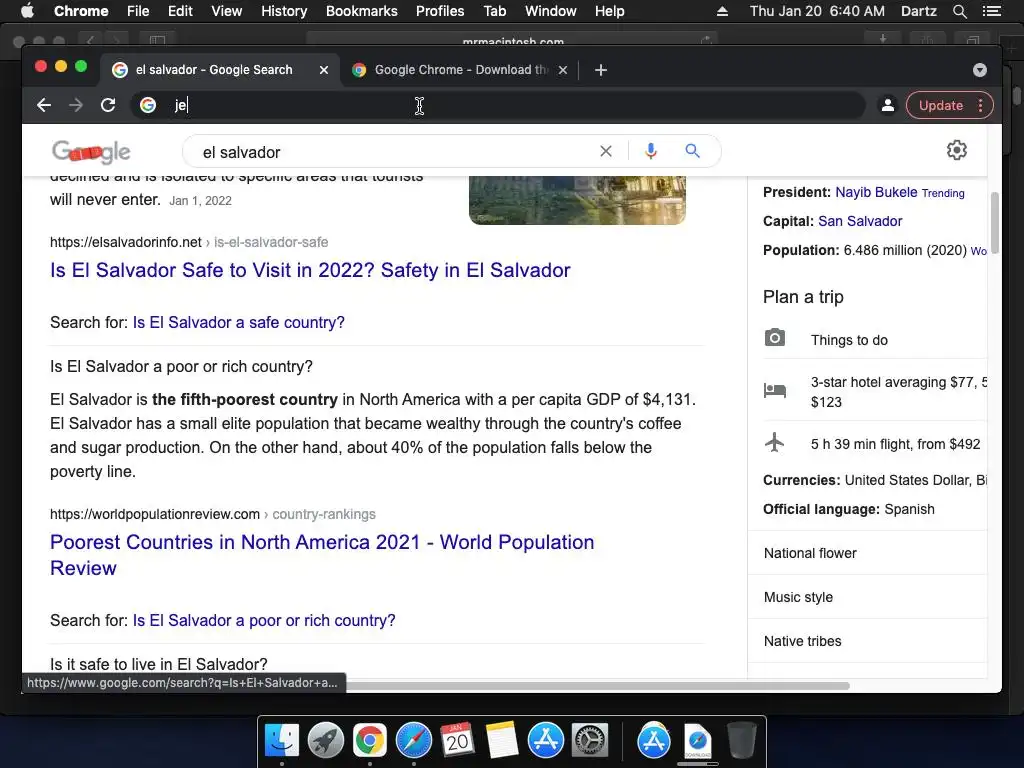Viewport: 1024px width, 768px height.
Task: Open Notes from the dock
Action: click(502, 740)
